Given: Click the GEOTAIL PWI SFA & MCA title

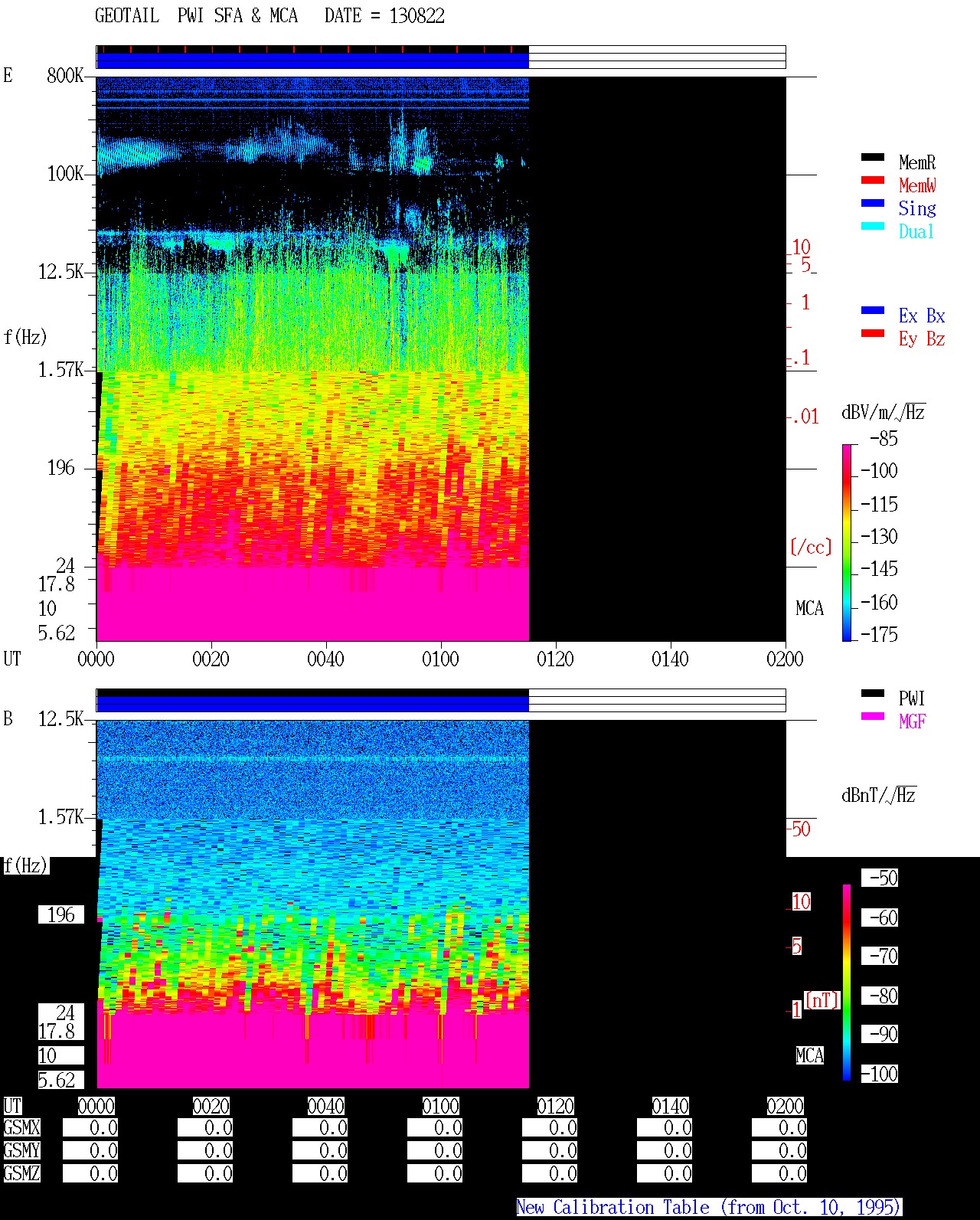Looking at the screenshot, I should click(x=196, y=16).
